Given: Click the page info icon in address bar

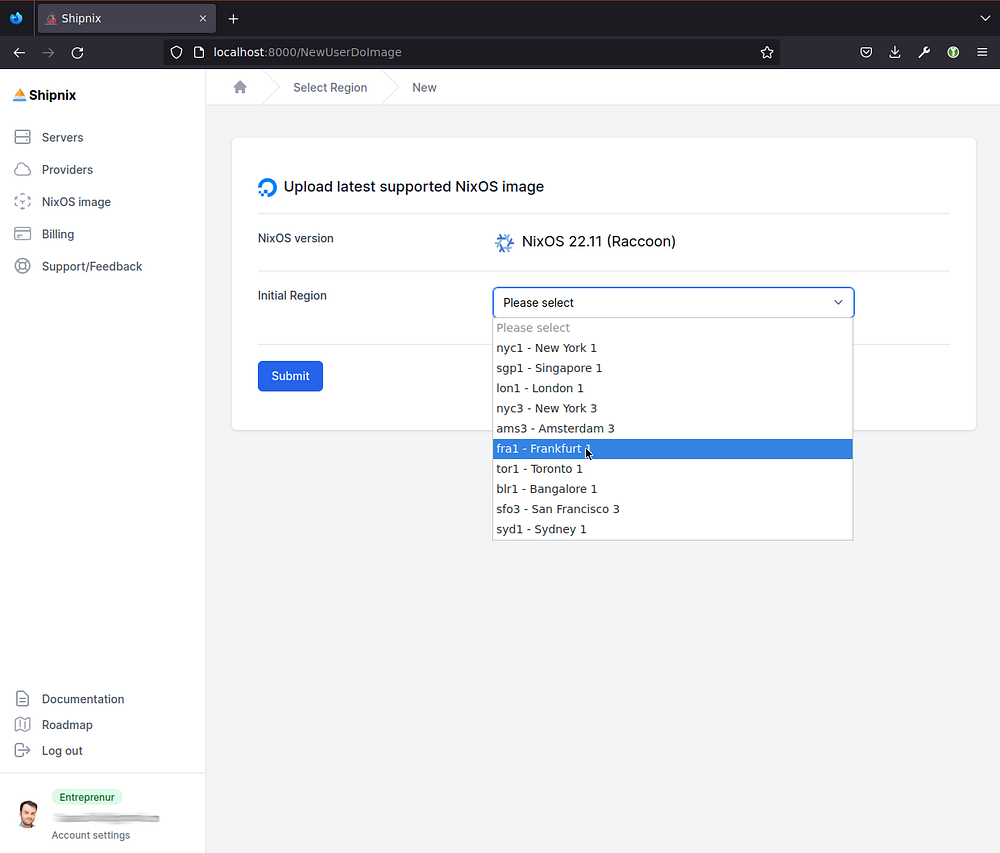Looking at the screenshot, I should point(199,52).
